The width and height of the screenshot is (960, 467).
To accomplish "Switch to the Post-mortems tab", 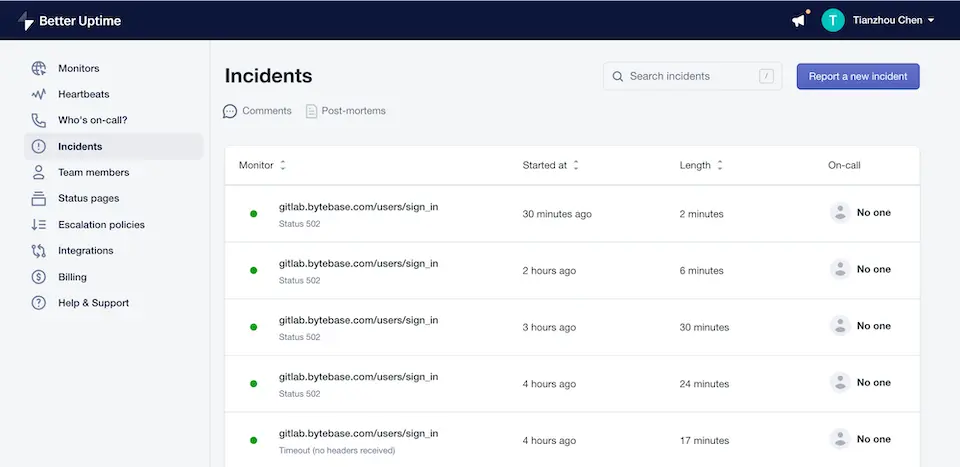I will tap(346, 111).
